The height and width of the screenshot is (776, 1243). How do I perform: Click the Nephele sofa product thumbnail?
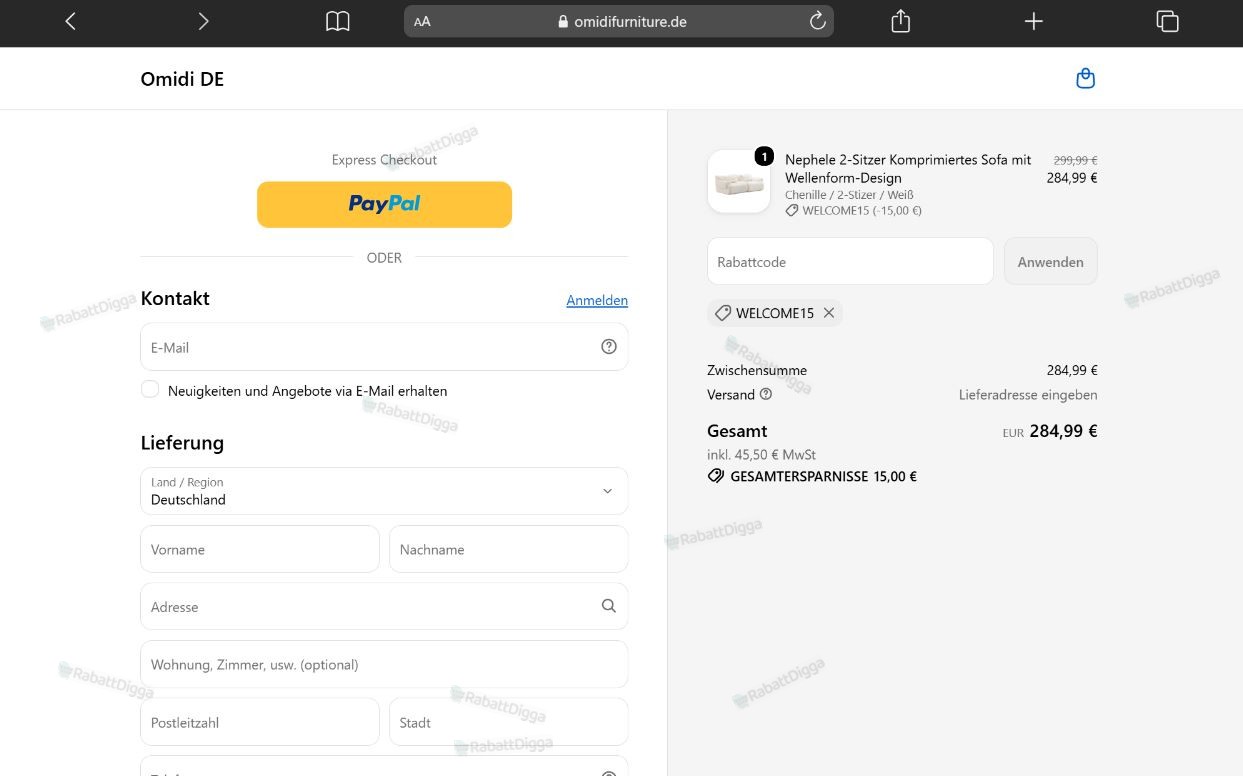click(x=739, y=182)
